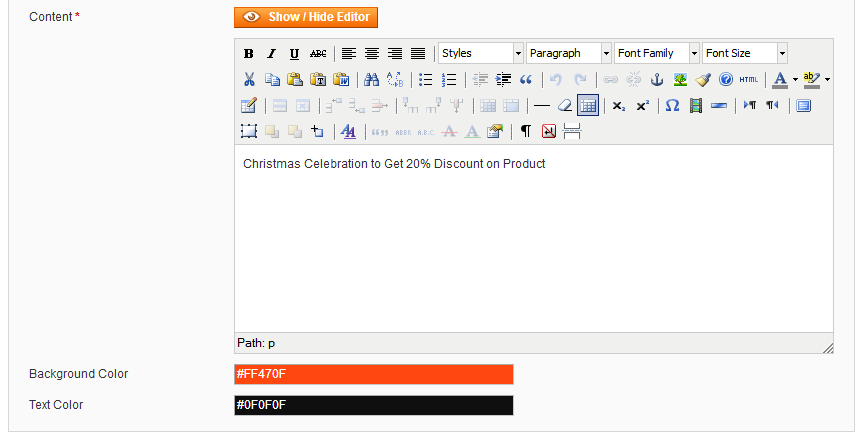Click the blockquote icon
The image size is (858, 438).
coord(526,79)
